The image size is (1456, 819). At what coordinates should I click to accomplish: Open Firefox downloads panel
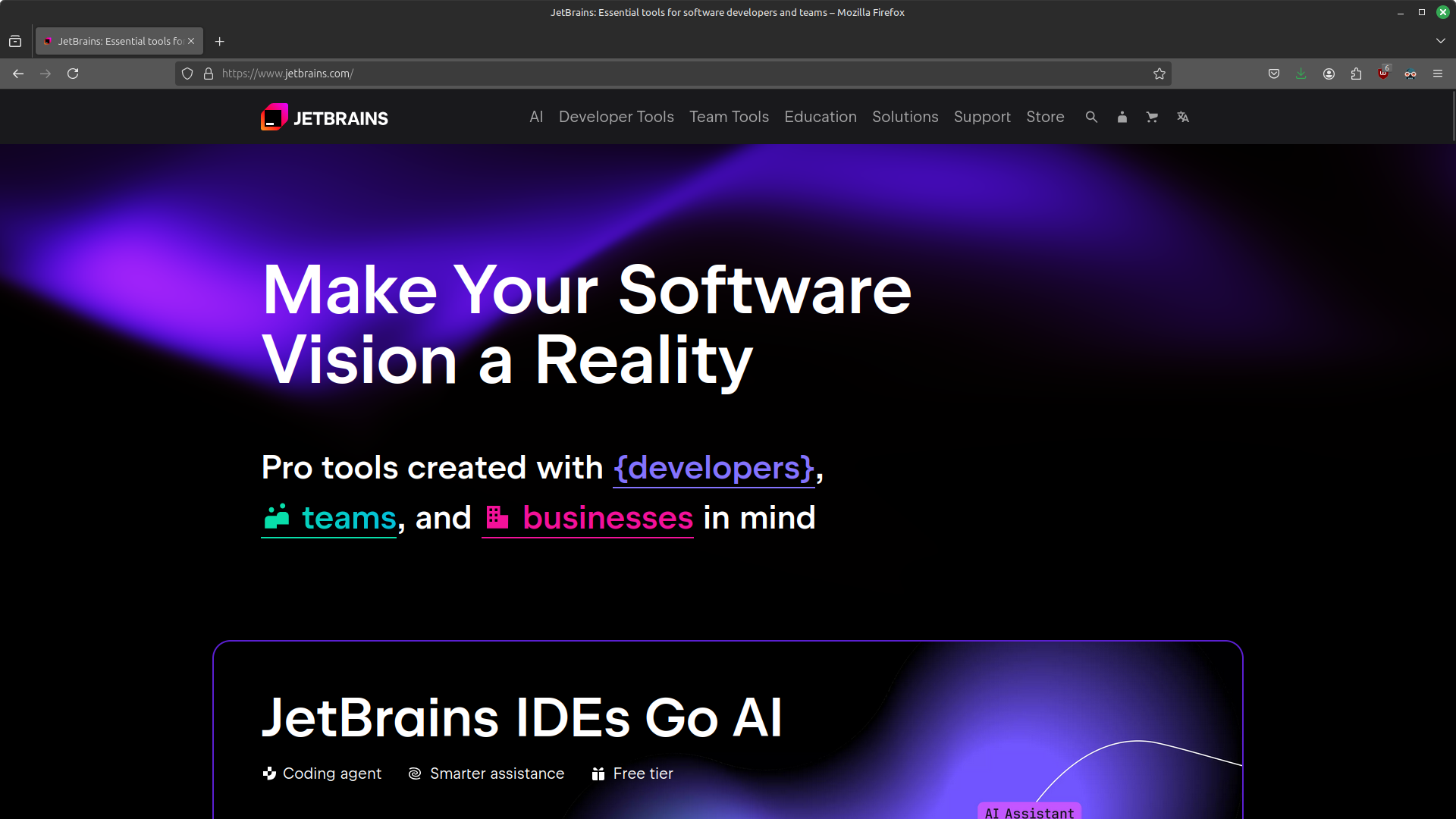pyautogui.click(x=1301, y=74)
